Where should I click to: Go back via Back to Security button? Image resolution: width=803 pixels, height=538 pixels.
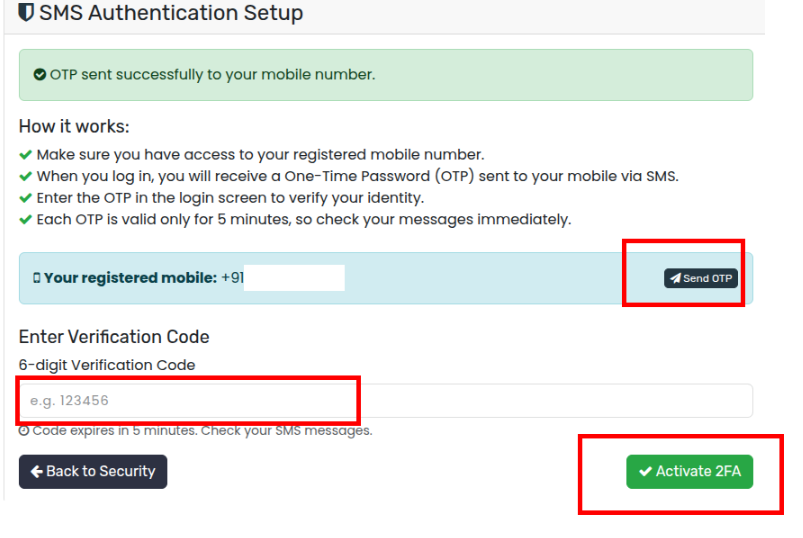(93, 472)
